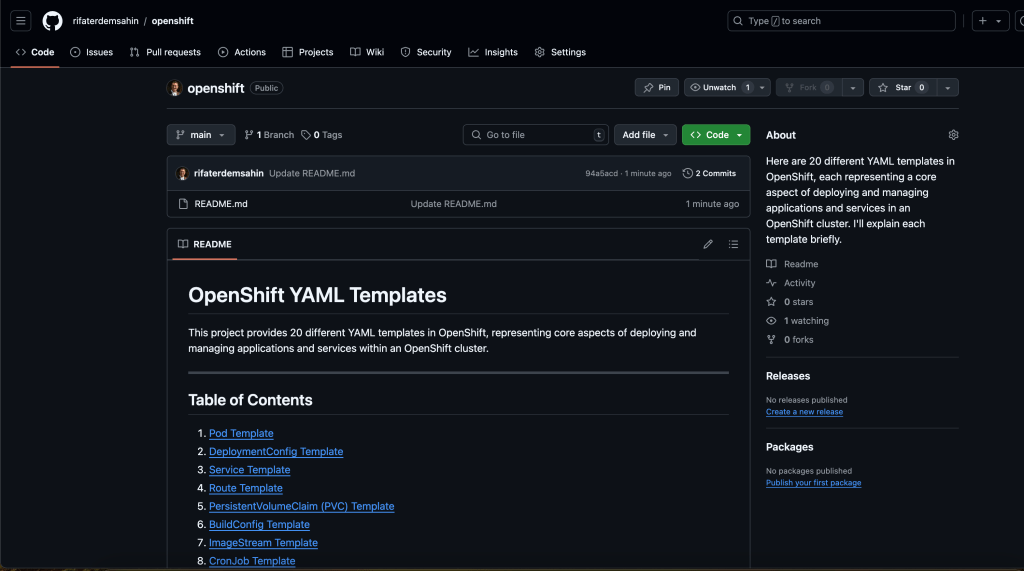Open the Insights tab
The width and height of the screenshot is (1024, 571).
coord(493,52)
